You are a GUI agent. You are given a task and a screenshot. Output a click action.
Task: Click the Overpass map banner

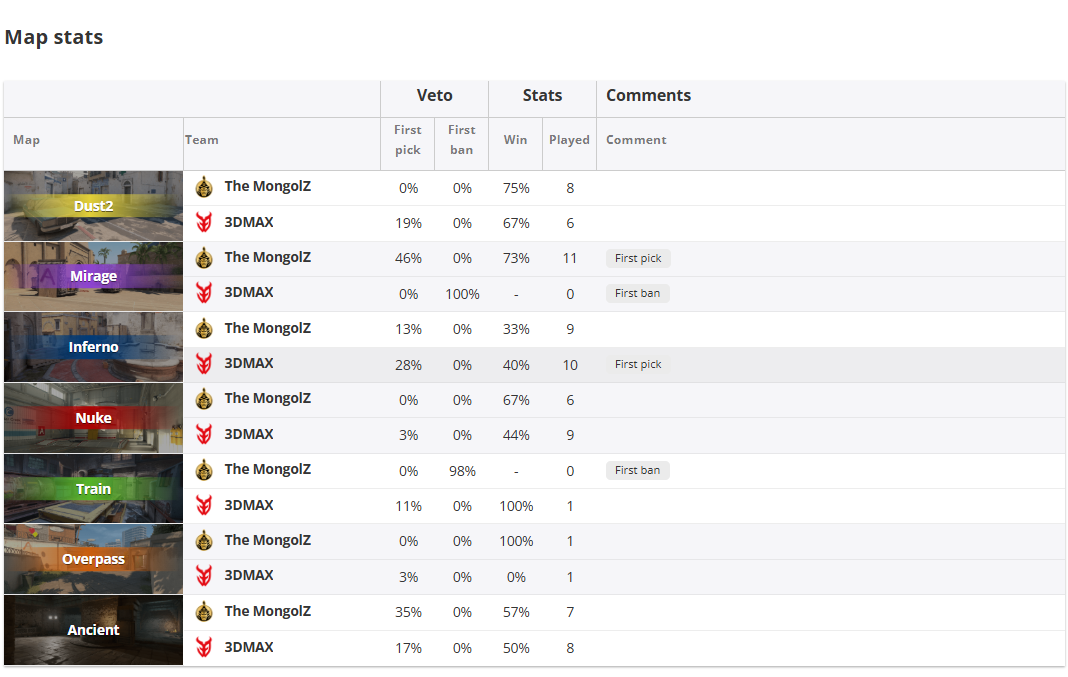point(93,559)
